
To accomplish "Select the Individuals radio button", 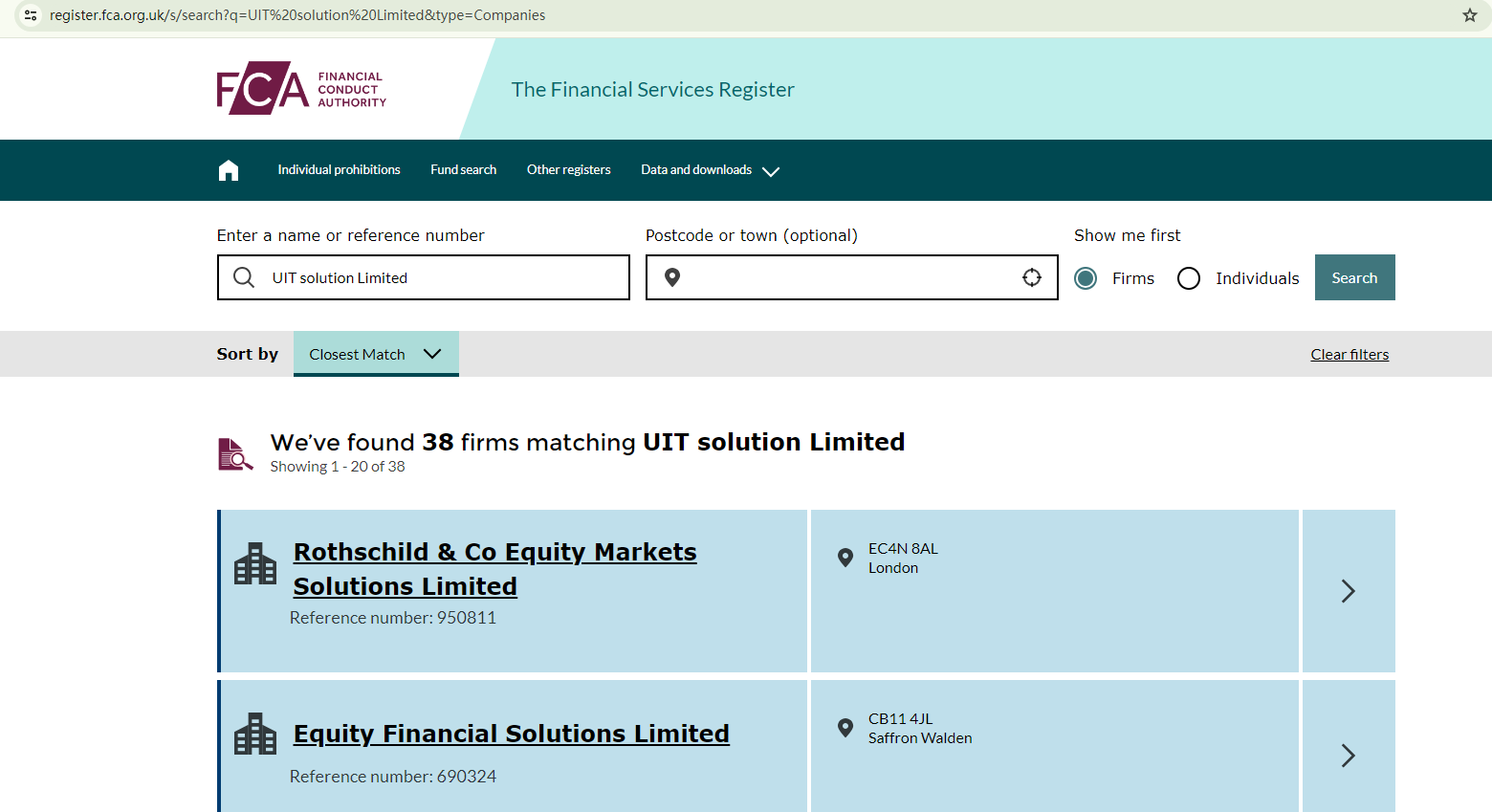I will [x=1189, y=278].
